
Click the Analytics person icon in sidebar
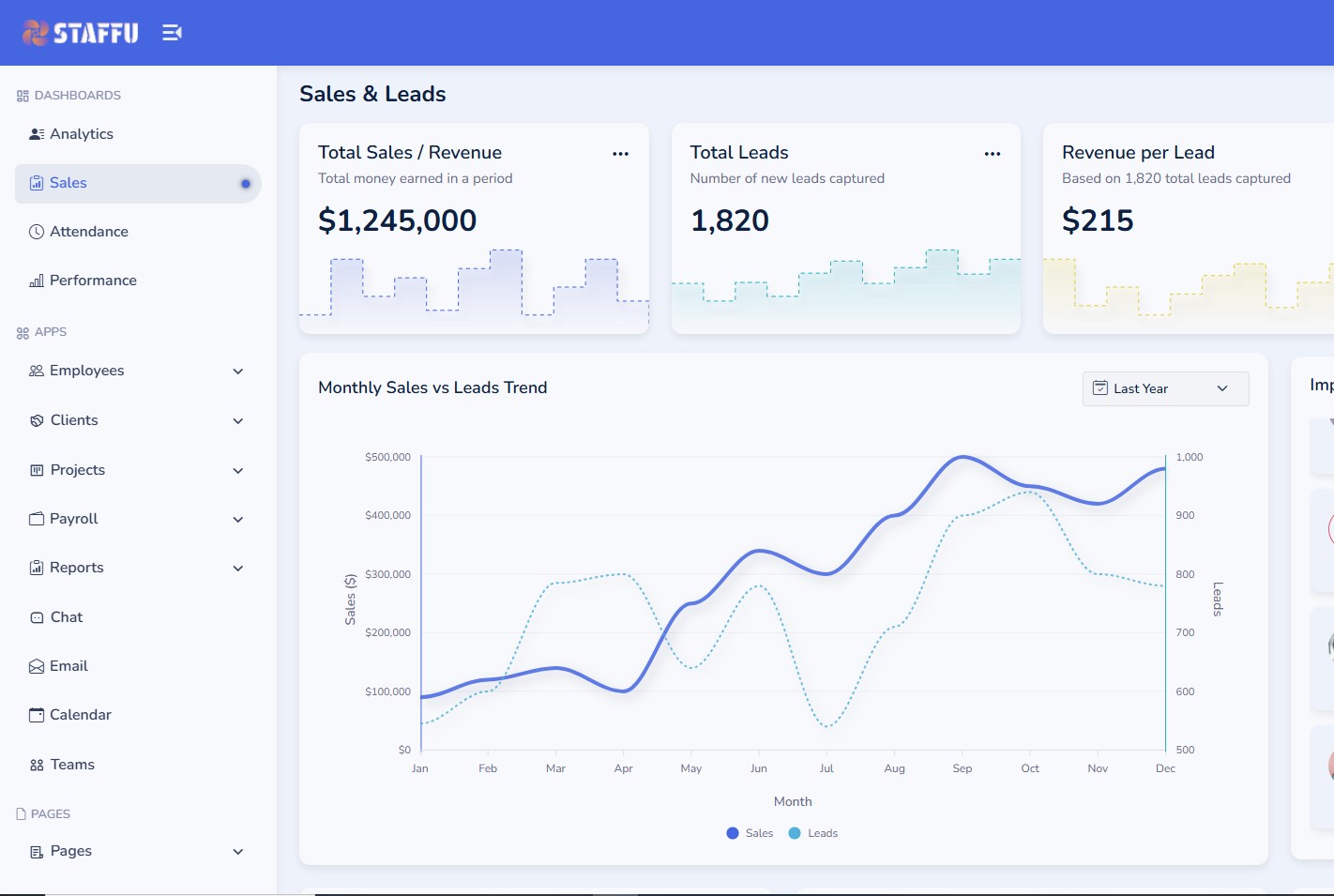pyautogui.click(x=37, y=134)
